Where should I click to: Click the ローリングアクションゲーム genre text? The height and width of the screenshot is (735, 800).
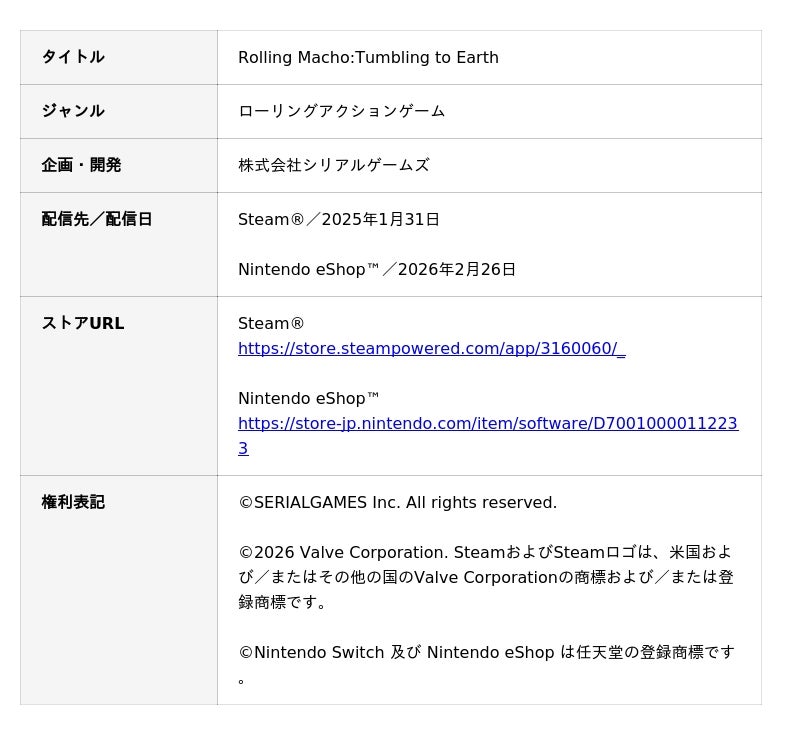341,111
